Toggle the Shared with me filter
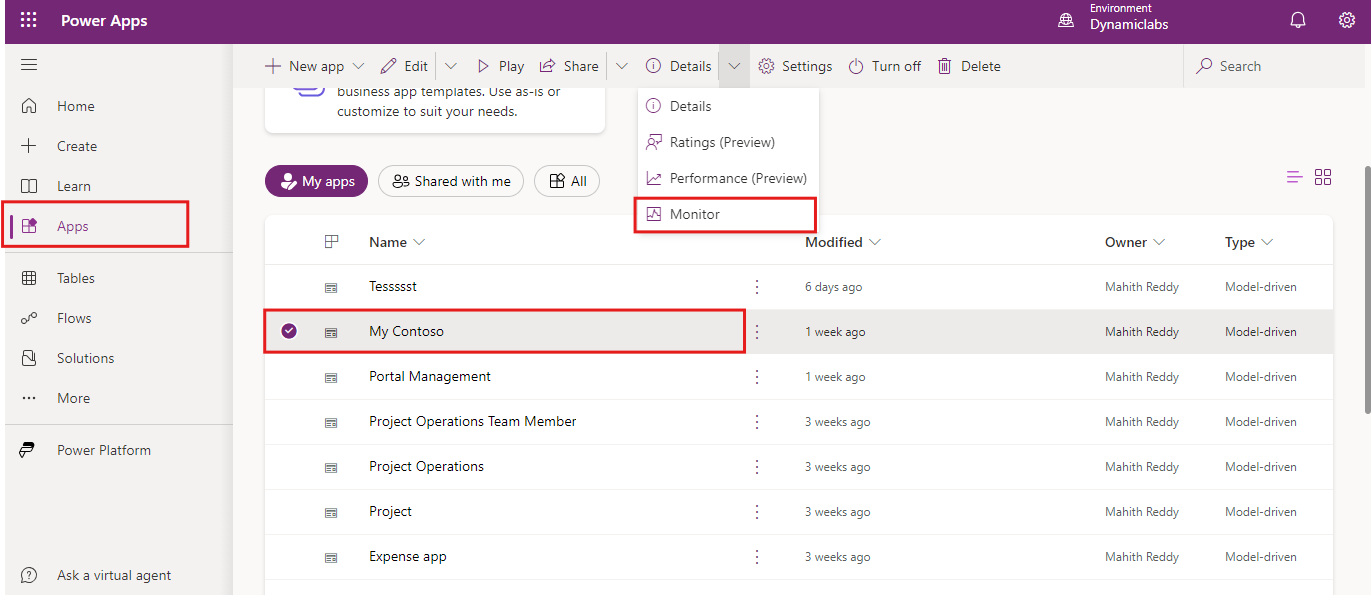The height and width of the screenshot is (595, 1371). 451,181
